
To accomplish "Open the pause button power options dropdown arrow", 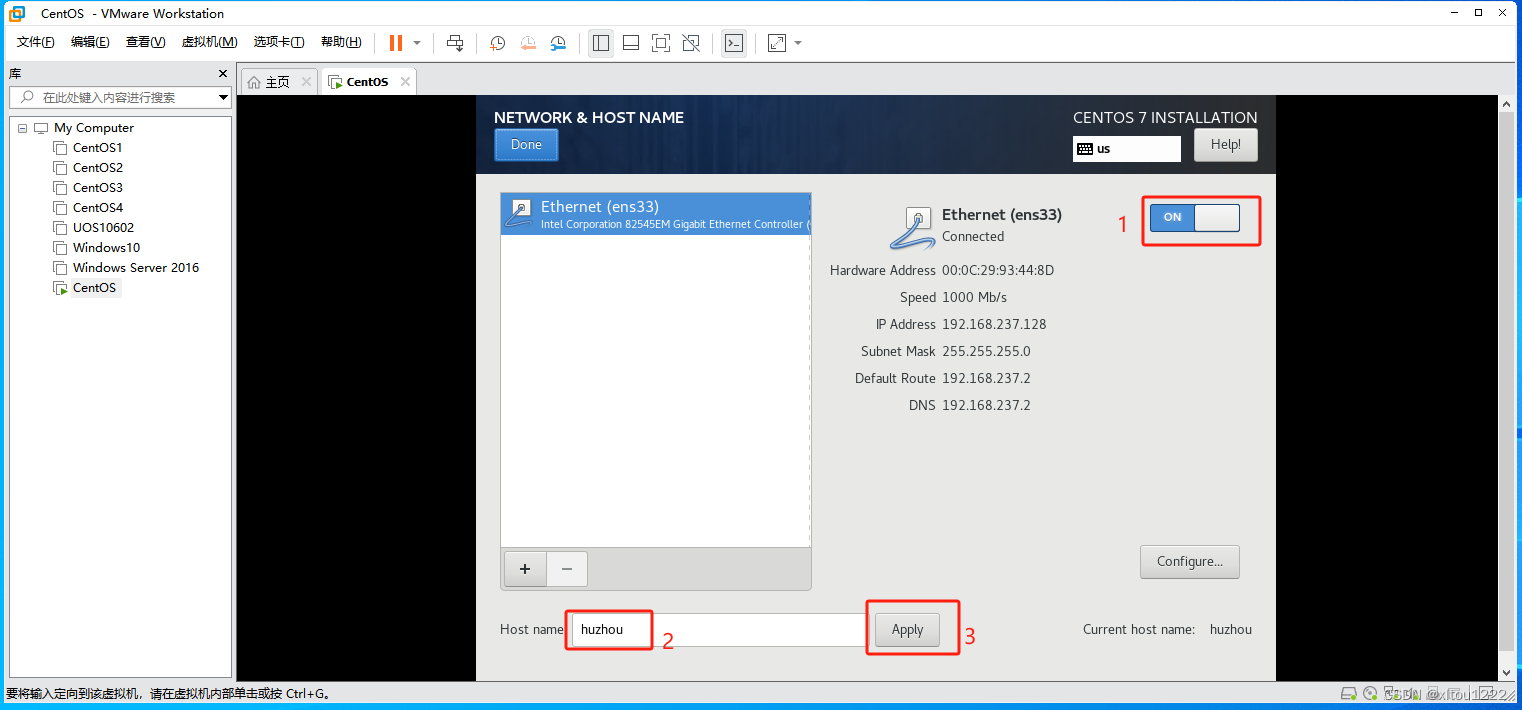I will coord(417,43).
